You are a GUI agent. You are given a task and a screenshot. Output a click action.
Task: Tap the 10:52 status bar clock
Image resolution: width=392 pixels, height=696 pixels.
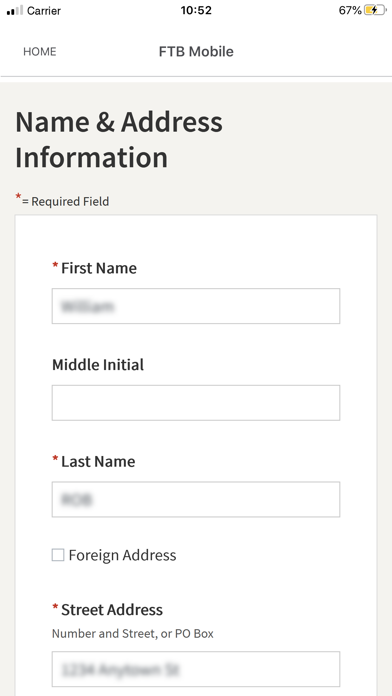(196, 11)
